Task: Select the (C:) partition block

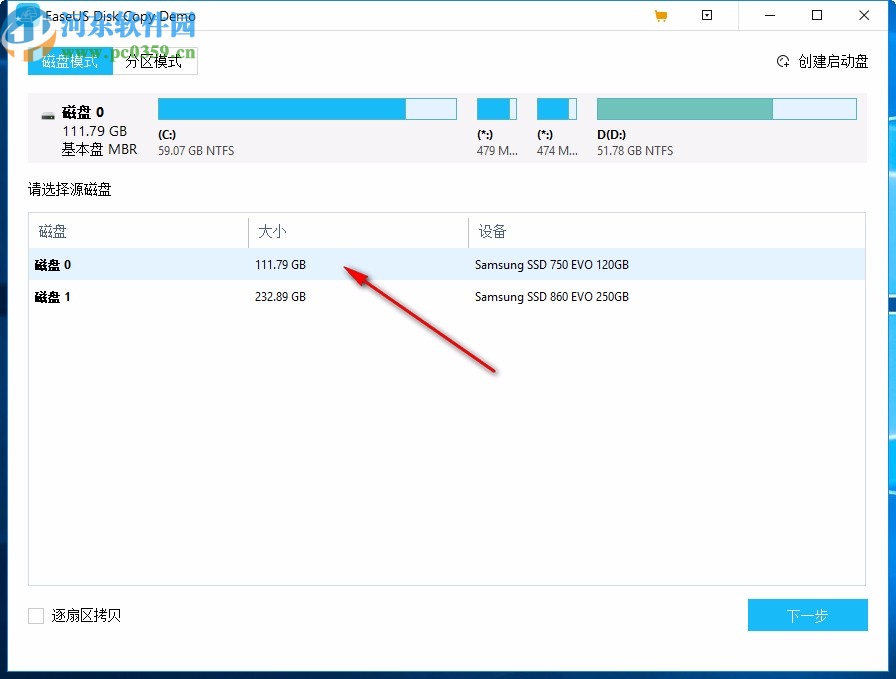Action: pyautogui.click(x=307, y=108)
